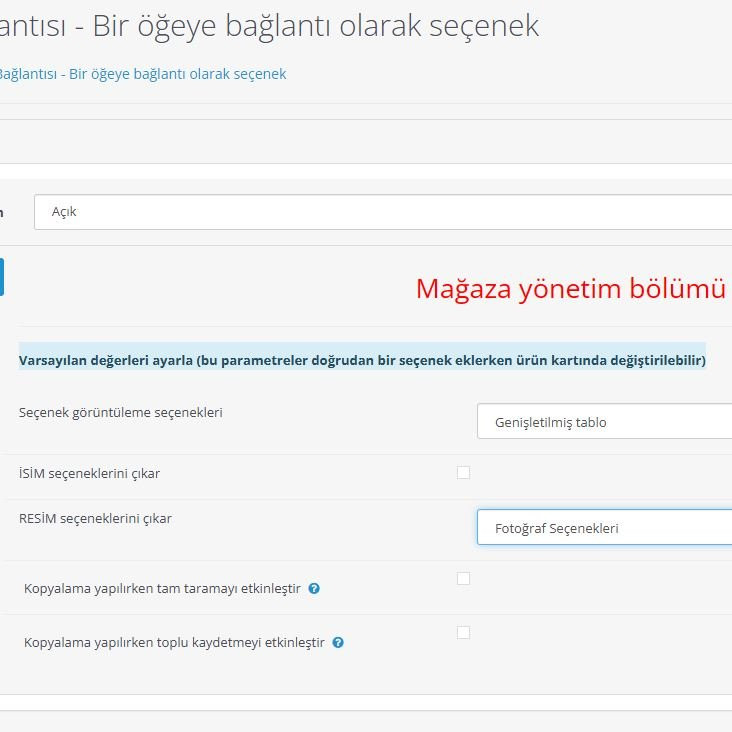Click help icon beside tam taramayı etkinleştir
Viewport: 732px width, 732px height.
pos(314,589)
